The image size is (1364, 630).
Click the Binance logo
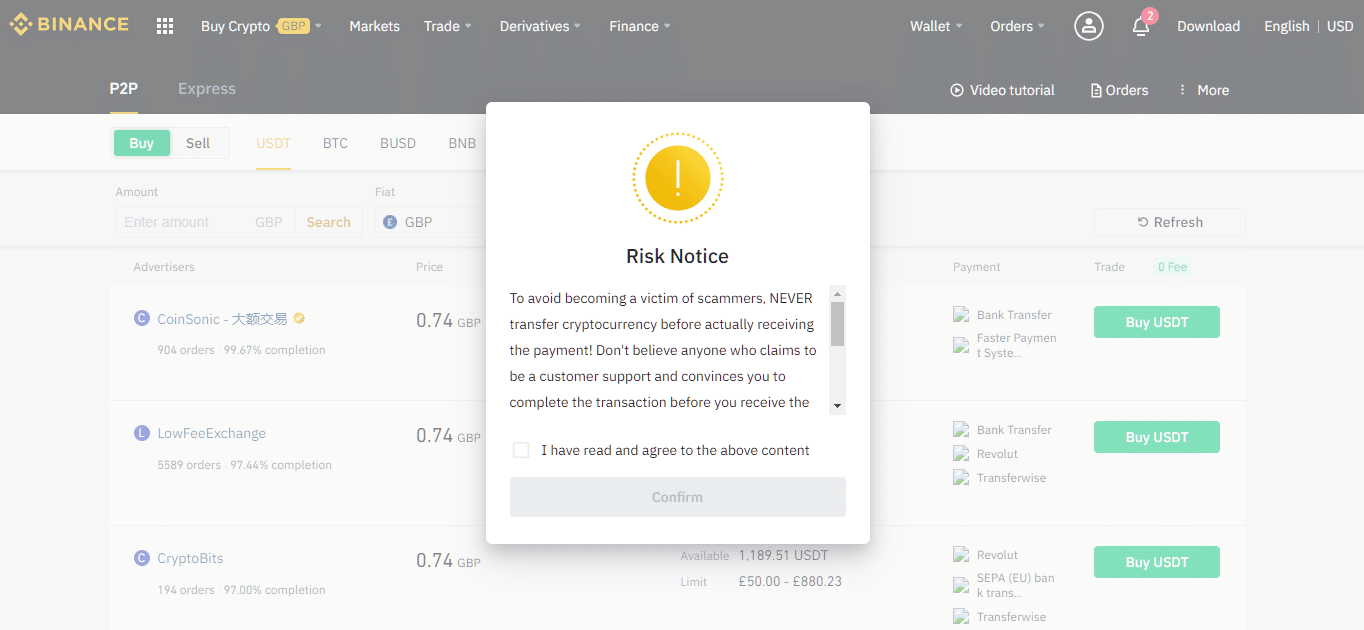coord(69,24)
